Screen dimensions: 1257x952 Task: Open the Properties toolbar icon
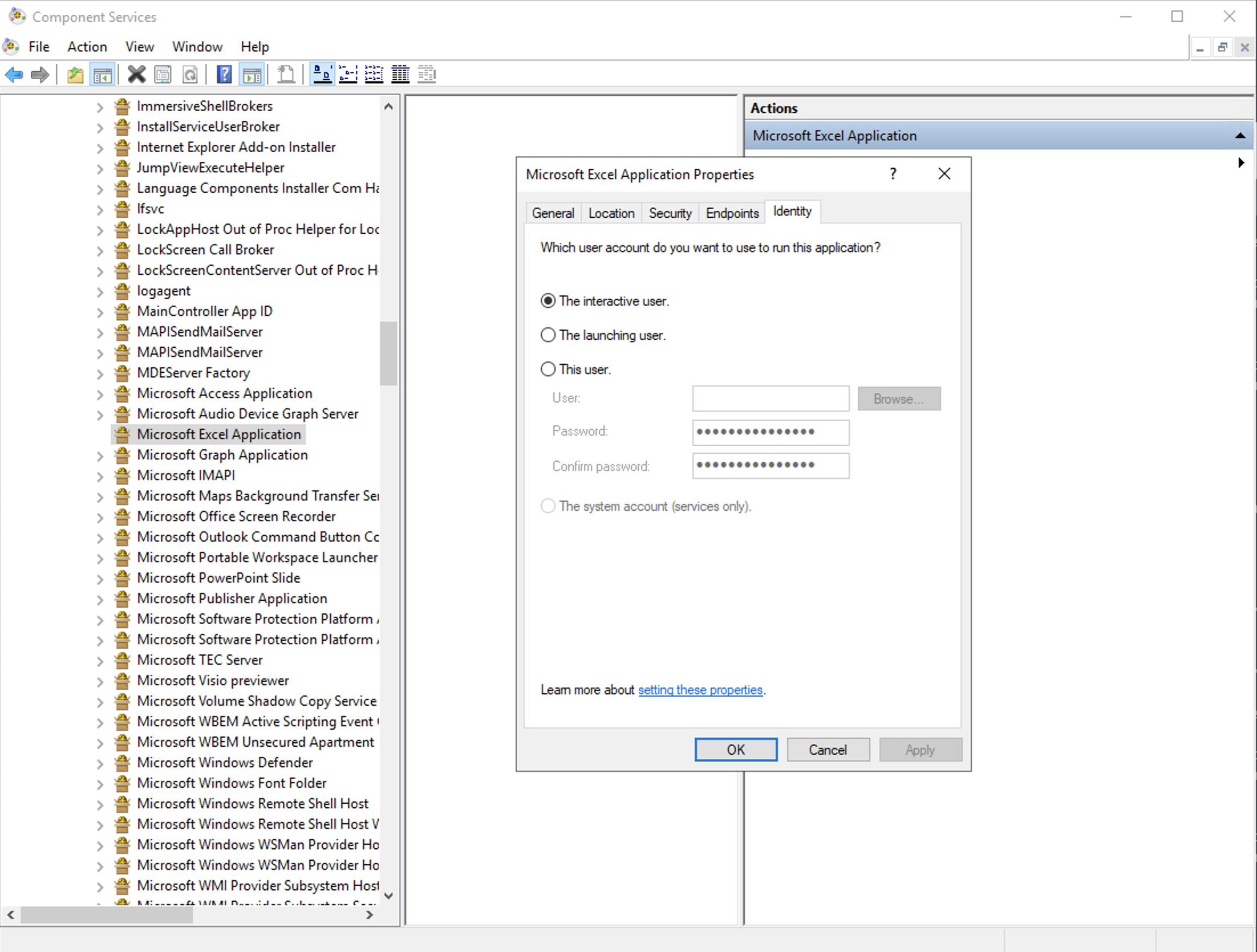coord(163,75)
